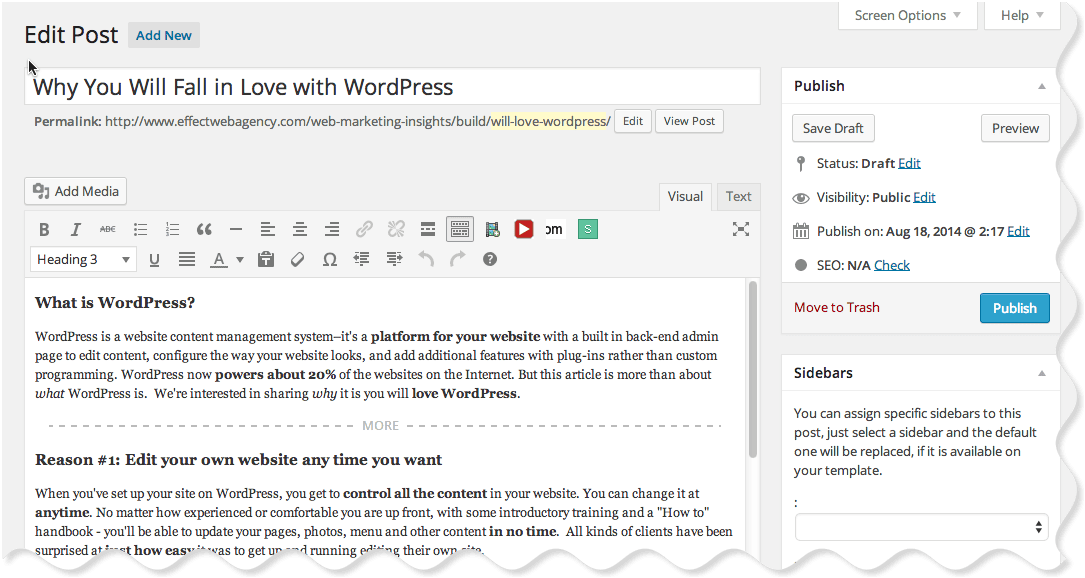Click the View Post button
The image size is (1085, 578).
689,121
